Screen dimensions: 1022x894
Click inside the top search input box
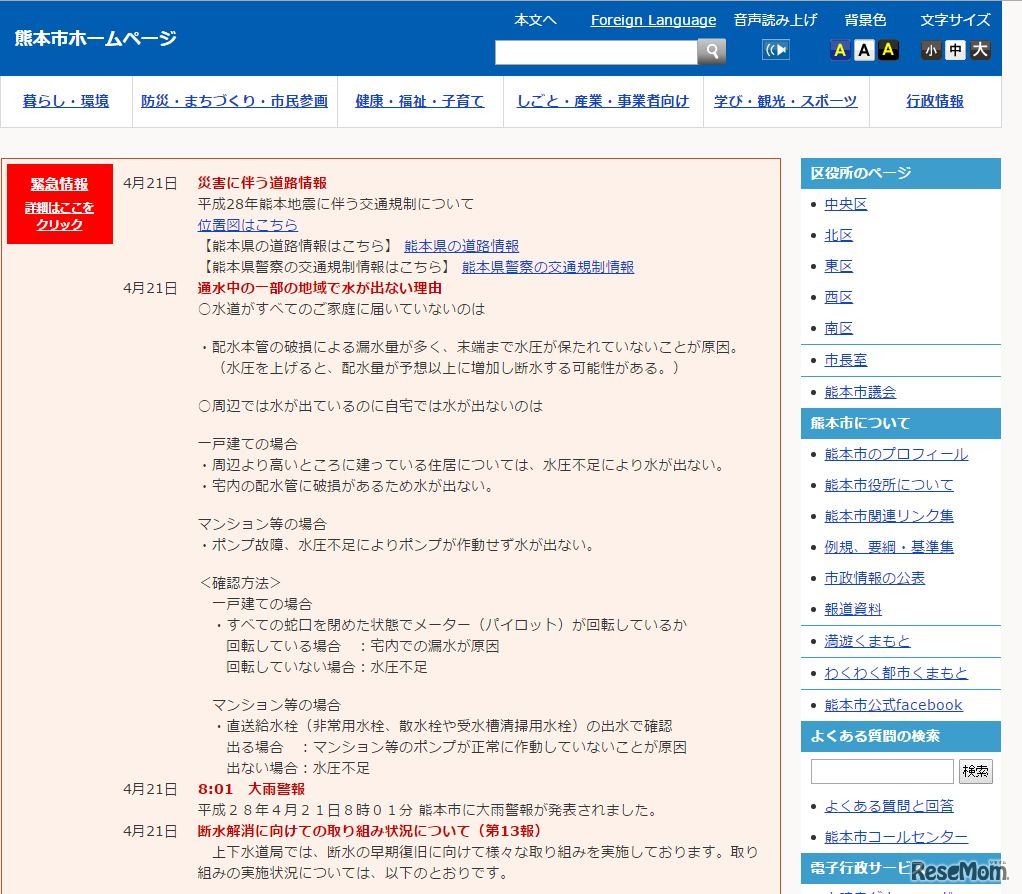pos(595,51)
